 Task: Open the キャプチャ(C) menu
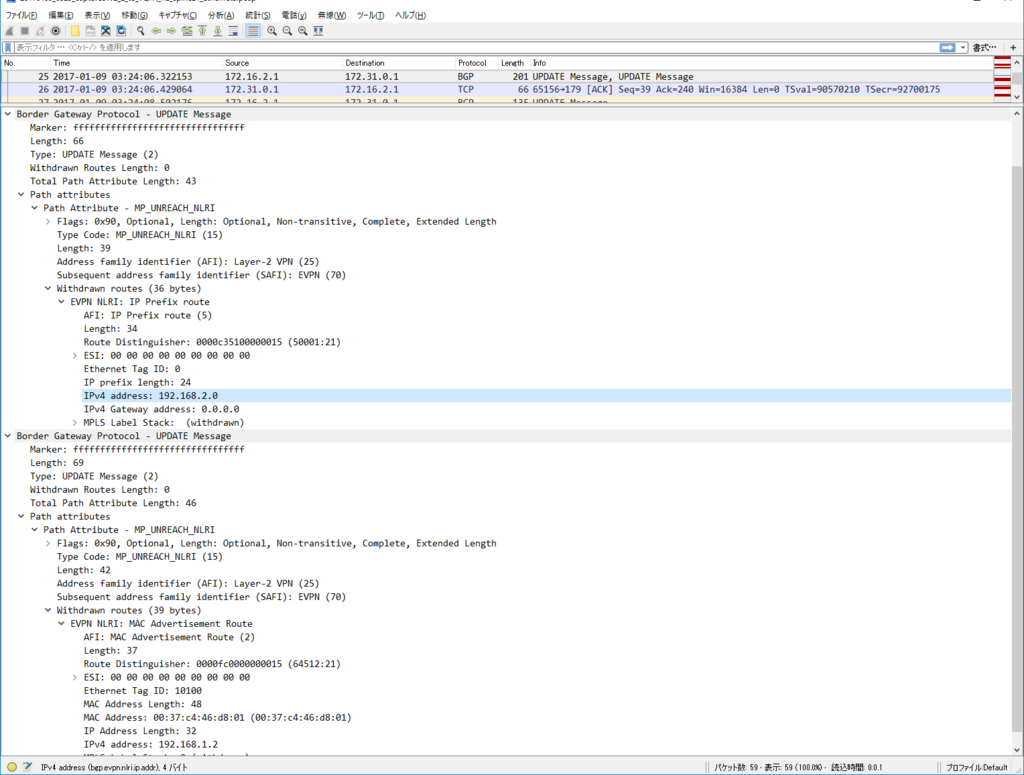[x=178, y=15]
